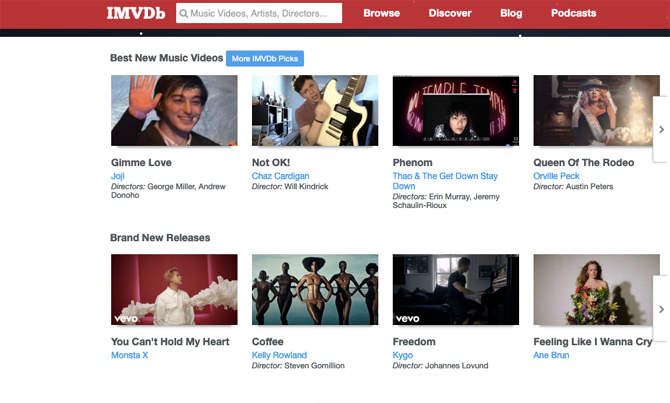Click directors text Erin Murray, Jeremy Schaulin-Rioux
The height and width of the screenshot is (403, 670).
446,201
